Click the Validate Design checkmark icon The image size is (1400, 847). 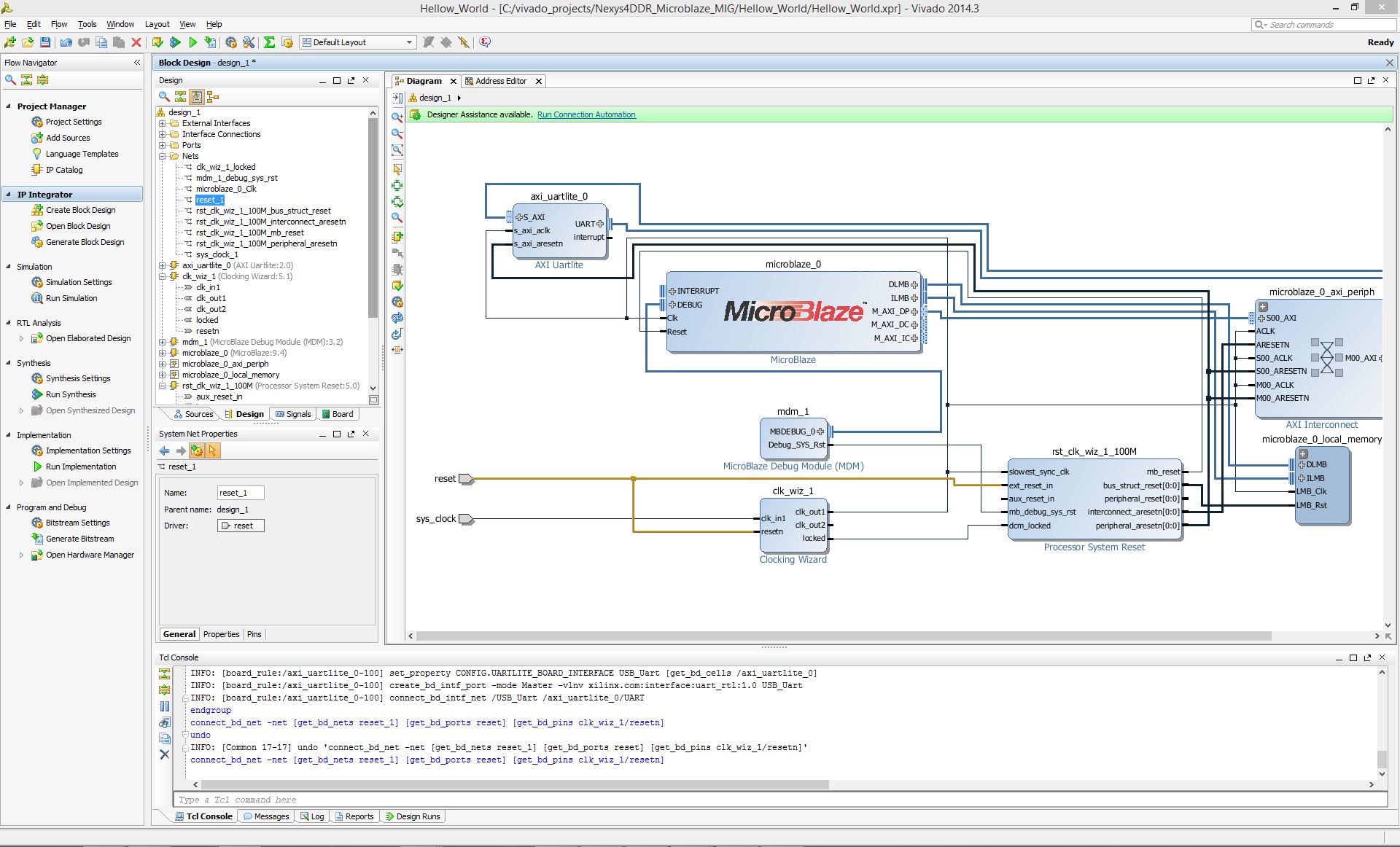(397, 286)
